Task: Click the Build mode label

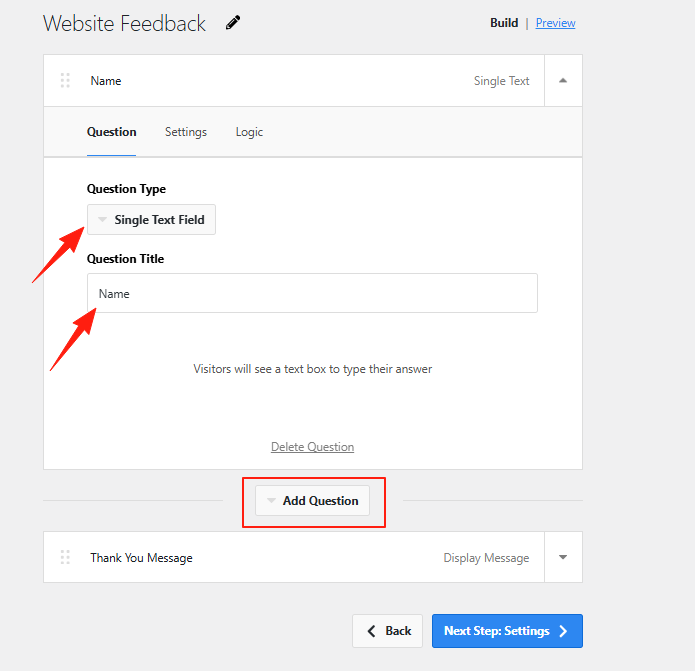Action: pyautogui.click(x=504, y=23)
